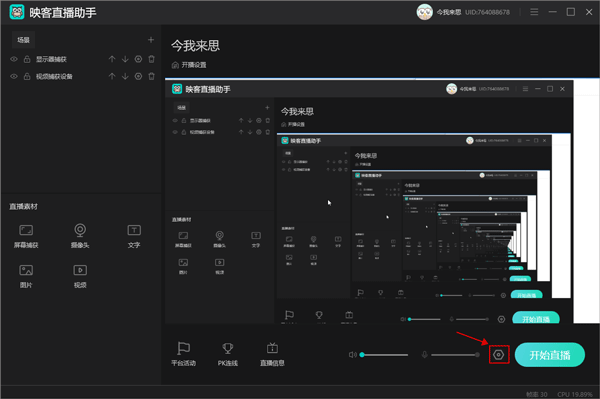This screenshot has height=399, width=600.
Task: Open settings for 显示器捕获 source
Action: (x=138, y=59)
